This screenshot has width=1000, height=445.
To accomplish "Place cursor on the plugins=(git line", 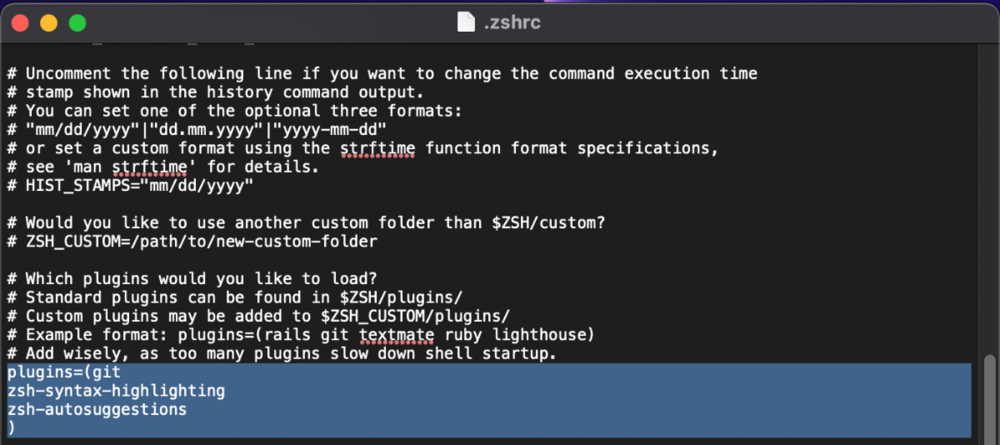I will click(63, 373).
